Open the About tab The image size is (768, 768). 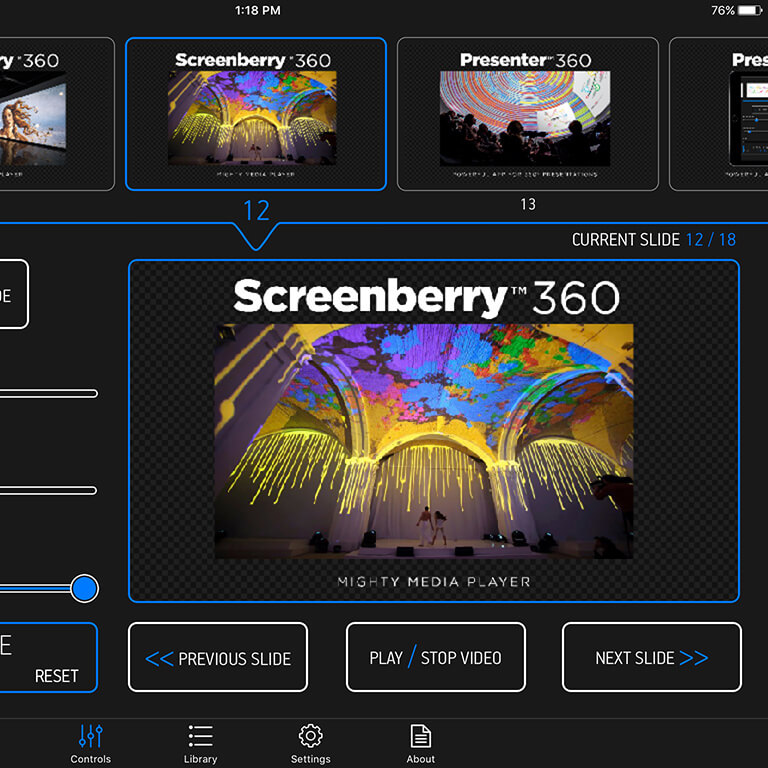coord(420,744)
